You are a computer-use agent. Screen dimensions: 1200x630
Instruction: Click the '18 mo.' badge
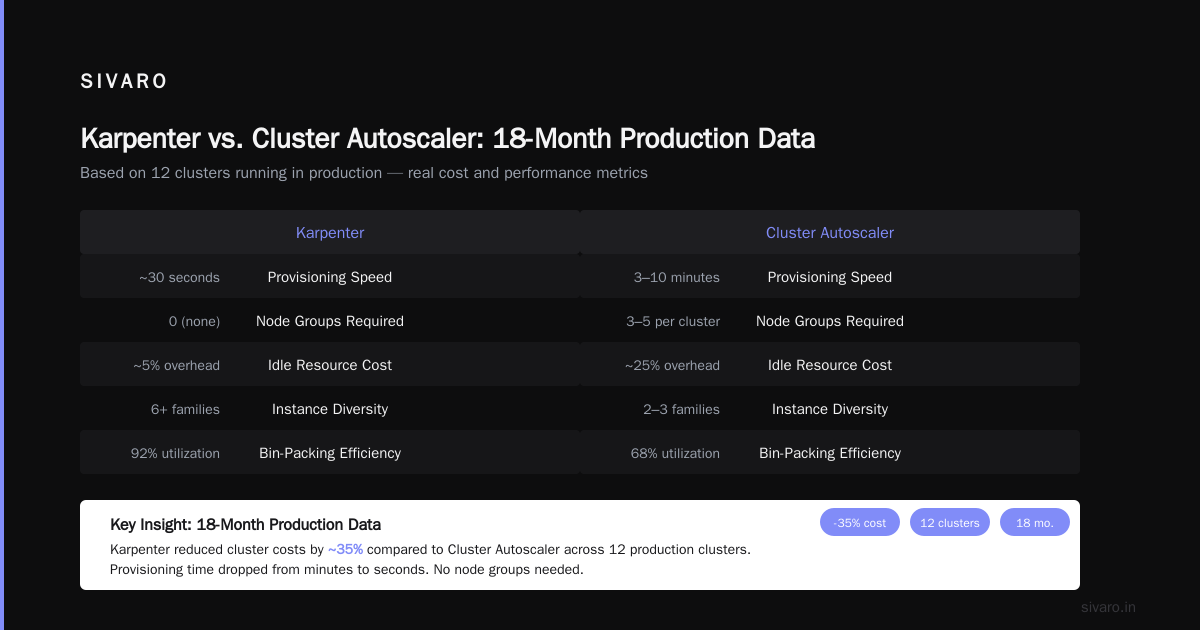pos(1035,523)
